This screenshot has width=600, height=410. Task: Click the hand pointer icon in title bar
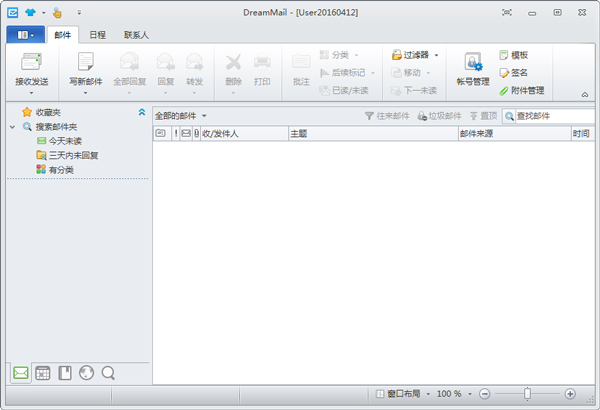tap(57, 13)
